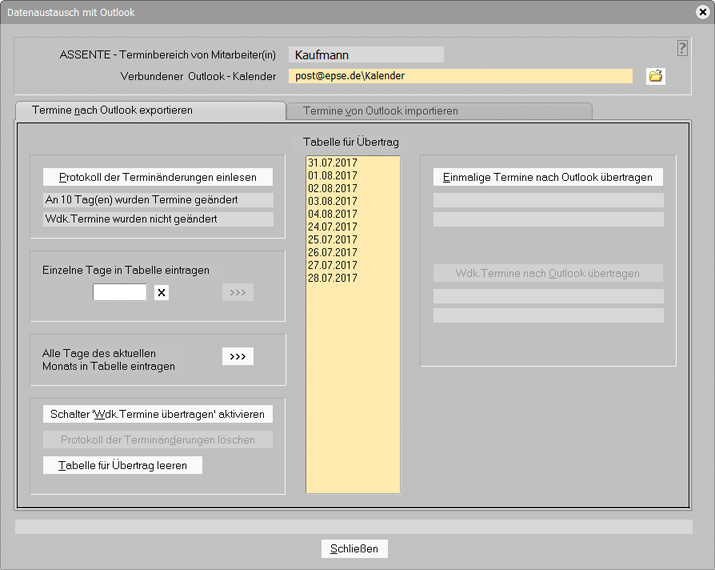Click the 'Verbundener Outlook - Kalender' label
715x570 pixels.
(x=198, y=76)
